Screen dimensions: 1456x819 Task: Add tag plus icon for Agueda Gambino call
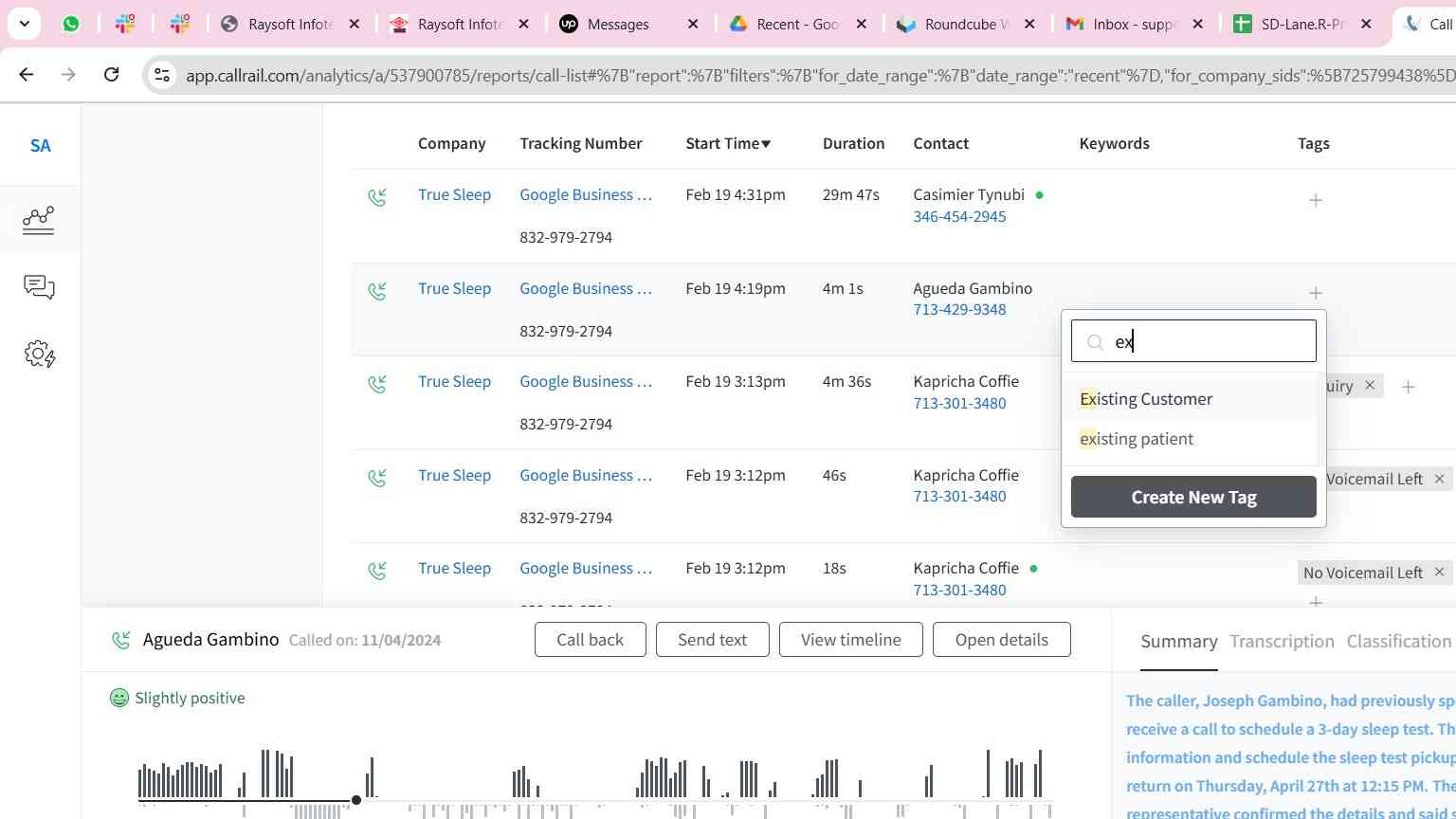pos(1316,293)
